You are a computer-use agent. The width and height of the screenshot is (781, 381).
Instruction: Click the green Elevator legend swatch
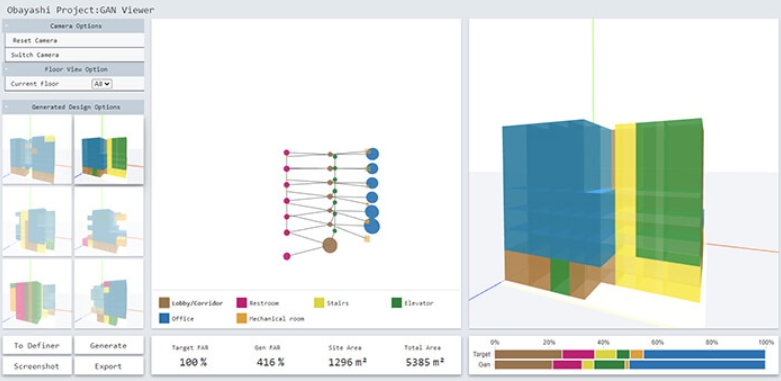397,303
